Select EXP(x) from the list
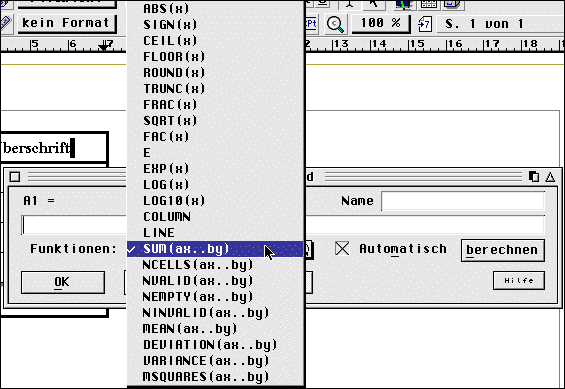565x389 pixels. pyautogui.click(x=216, y=169)
